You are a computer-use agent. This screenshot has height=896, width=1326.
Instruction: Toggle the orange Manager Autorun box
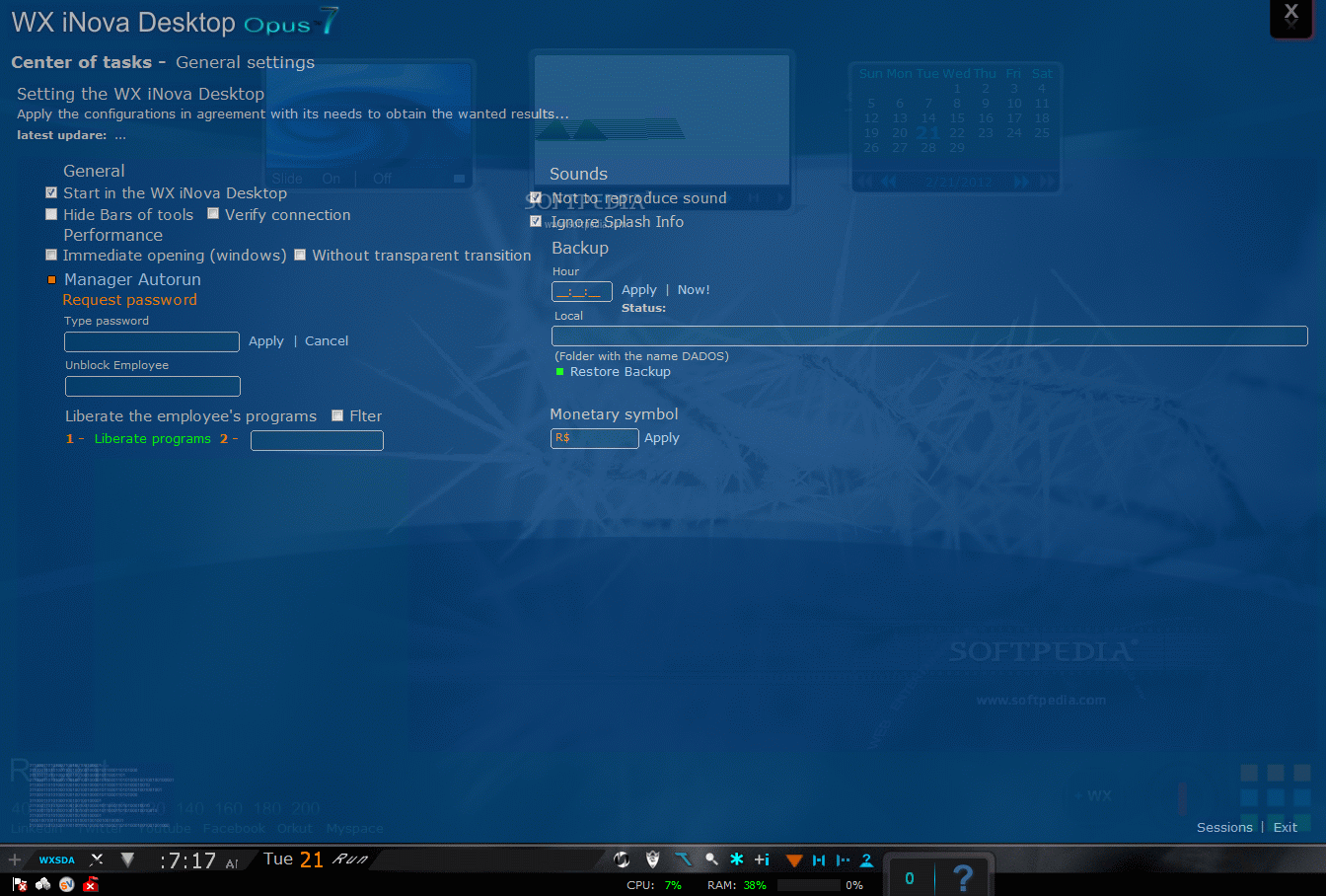(52, 280)
